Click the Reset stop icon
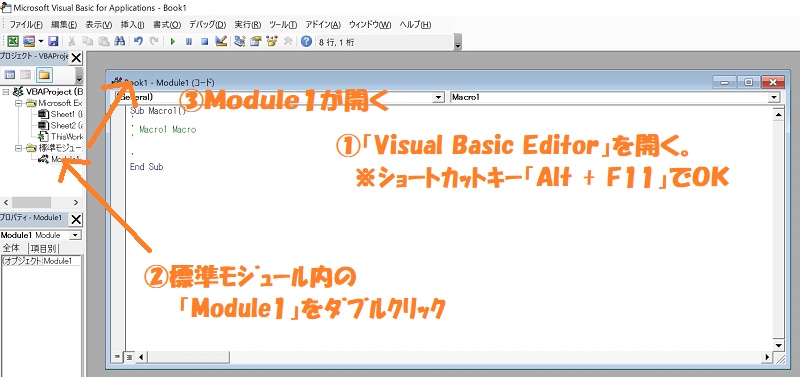800x377 pixels. coord(205,41)
